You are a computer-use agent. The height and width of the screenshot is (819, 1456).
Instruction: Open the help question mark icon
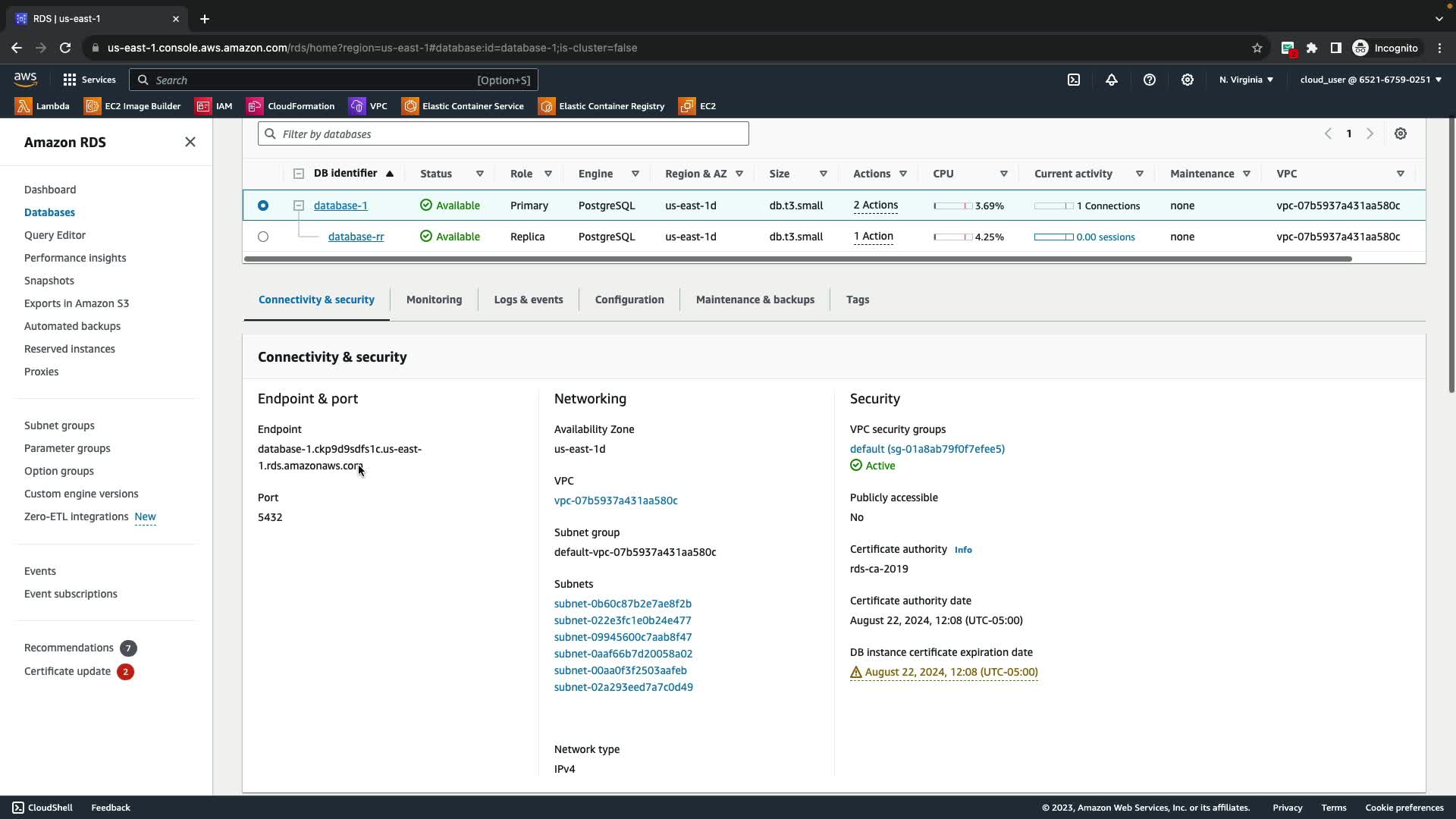point(1150,80)
